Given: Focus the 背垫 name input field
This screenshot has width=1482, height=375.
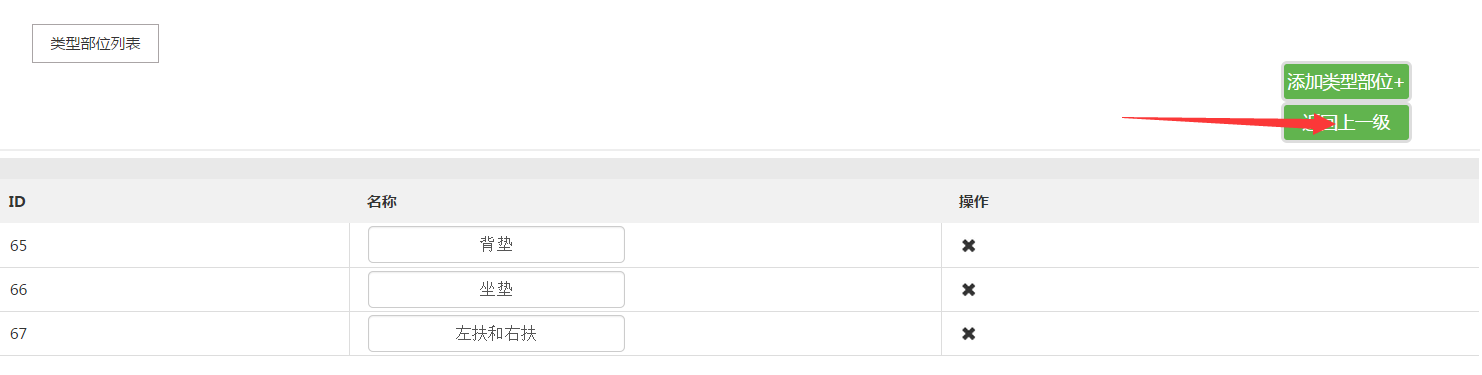Looking at the screenshot, I should 496,245.
